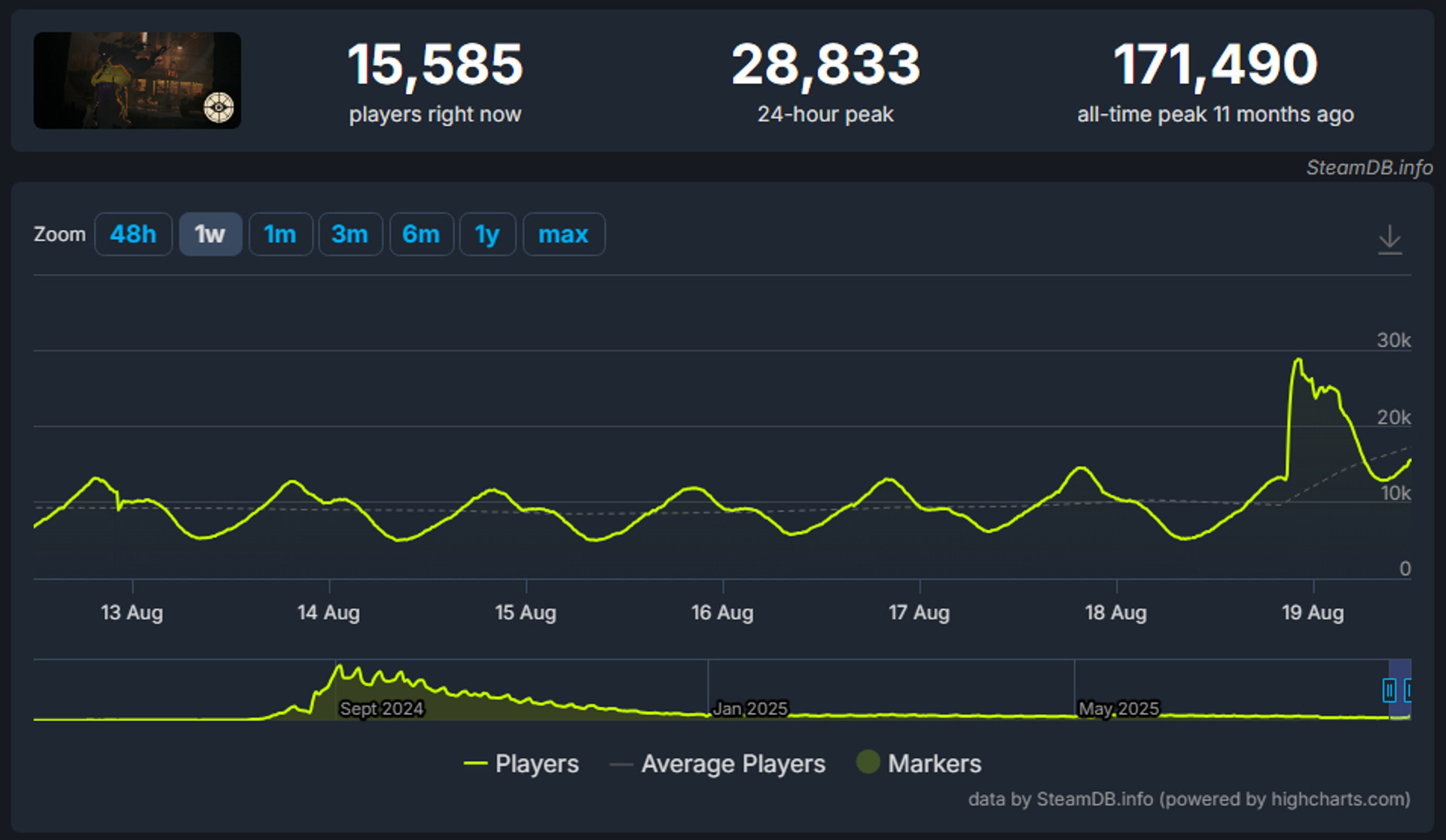This screenshot has height=840, width=1446.
Task: Click the 30k y-axis label
Action: point(1394,340)
